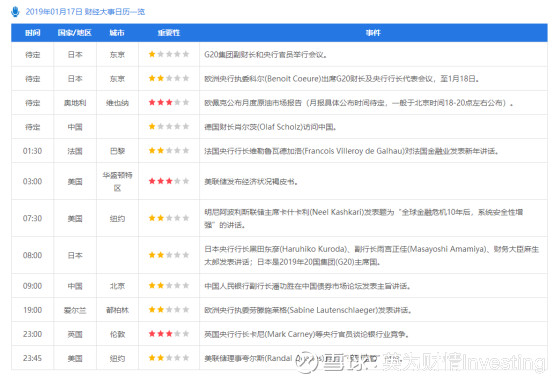This screenshot has width=554, height=377.
Task: Click the time cell 23:00
Action: point(33,334)
